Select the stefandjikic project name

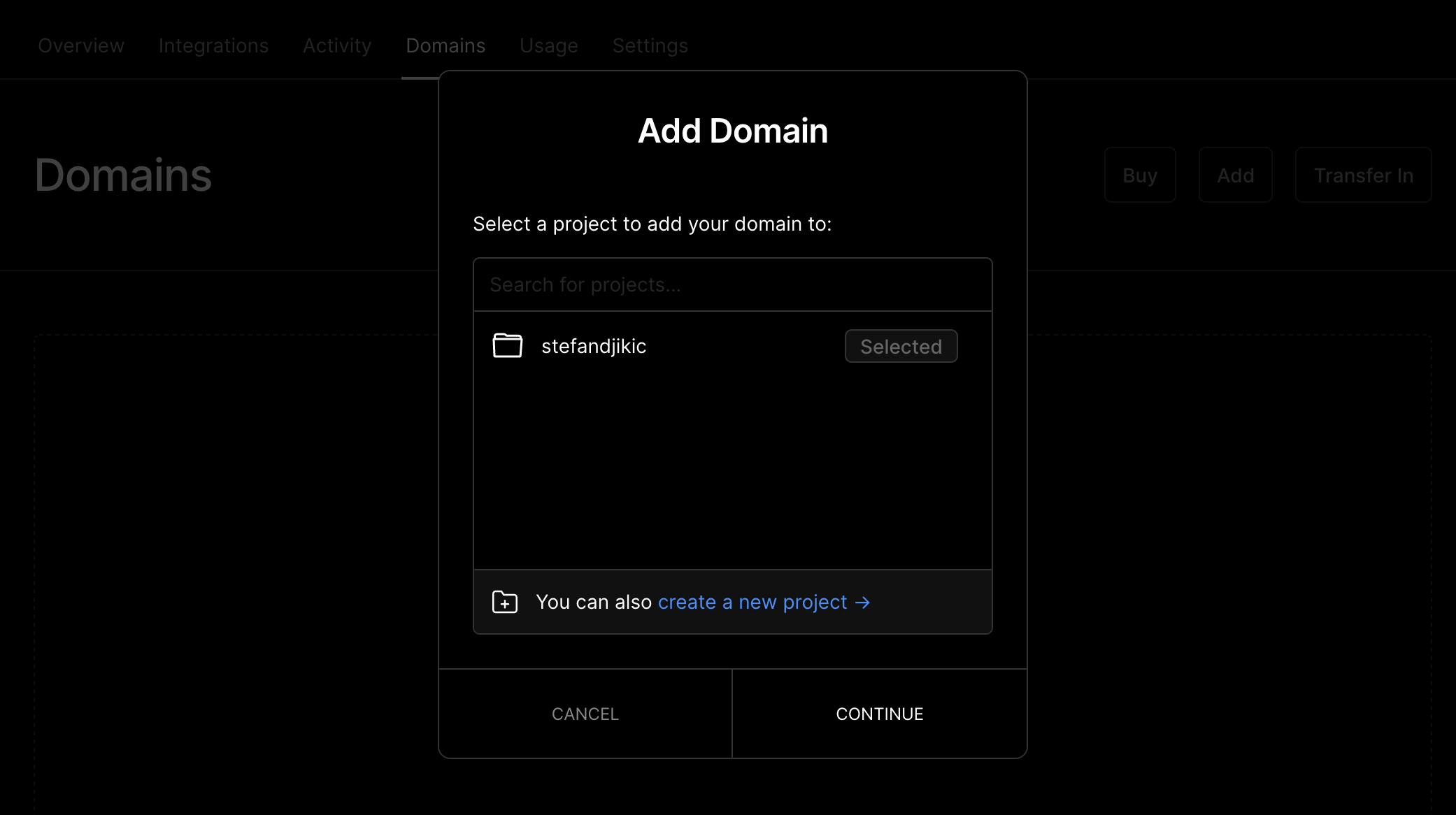pyautogui.click(x=594, y=346)
